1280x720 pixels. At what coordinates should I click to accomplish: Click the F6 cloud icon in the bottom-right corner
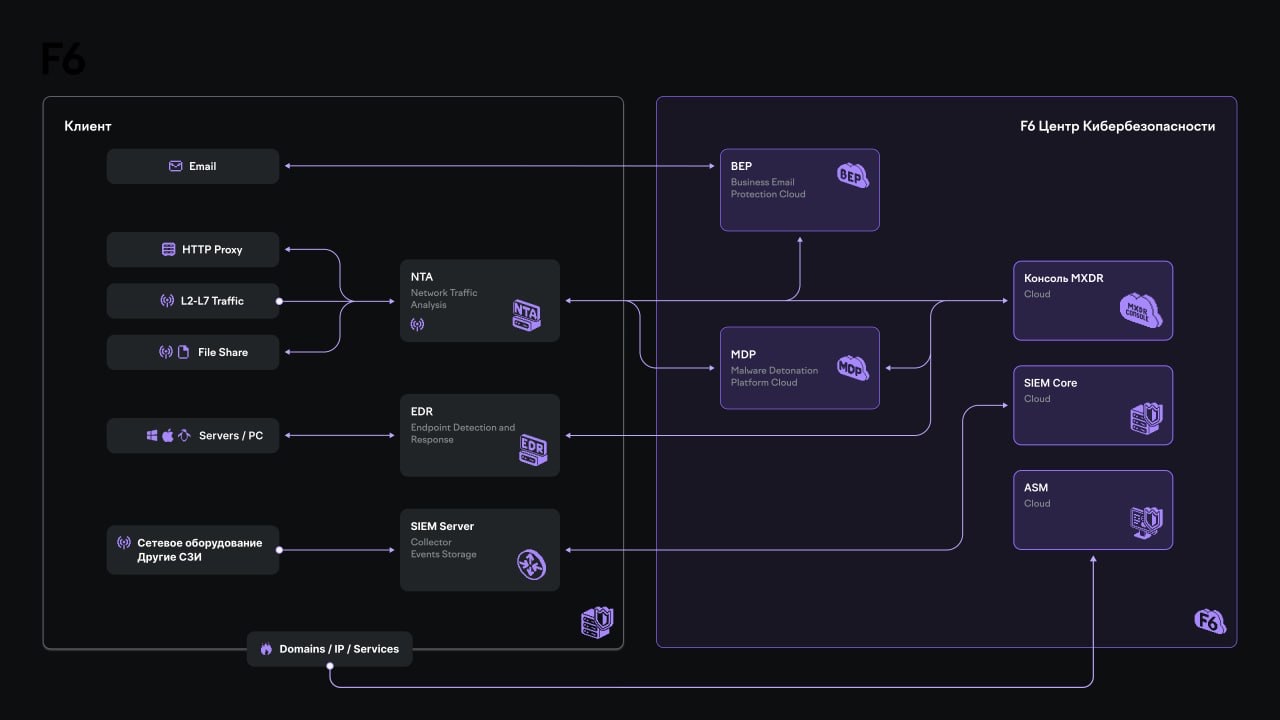[x=1210, y=621]
